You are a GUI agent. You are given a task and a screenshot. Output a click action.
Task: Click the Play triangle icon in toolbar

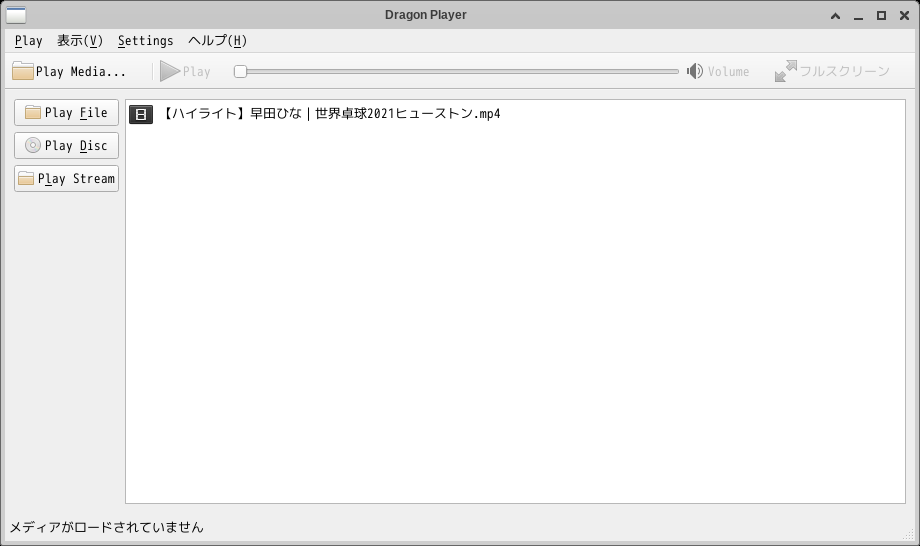(x=170, y=72)
